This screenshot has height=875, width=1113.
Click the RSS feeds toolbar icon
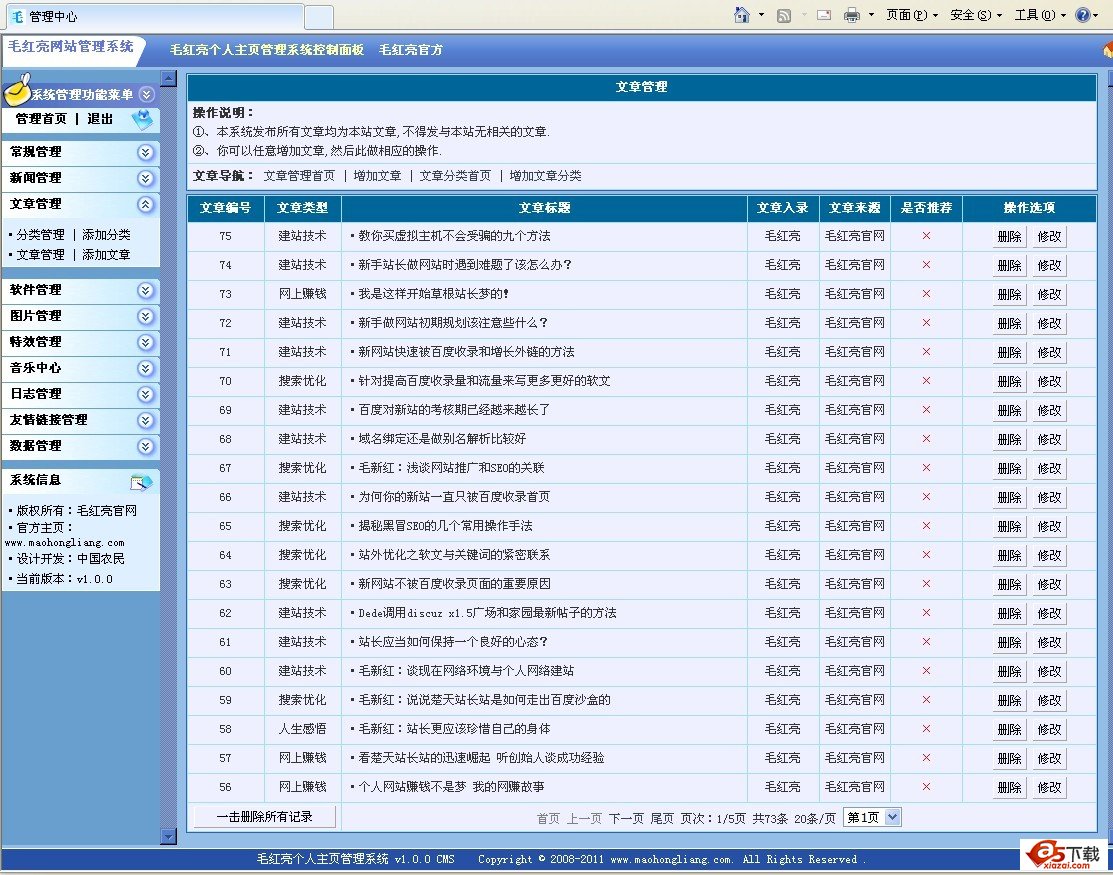[784, 15]
